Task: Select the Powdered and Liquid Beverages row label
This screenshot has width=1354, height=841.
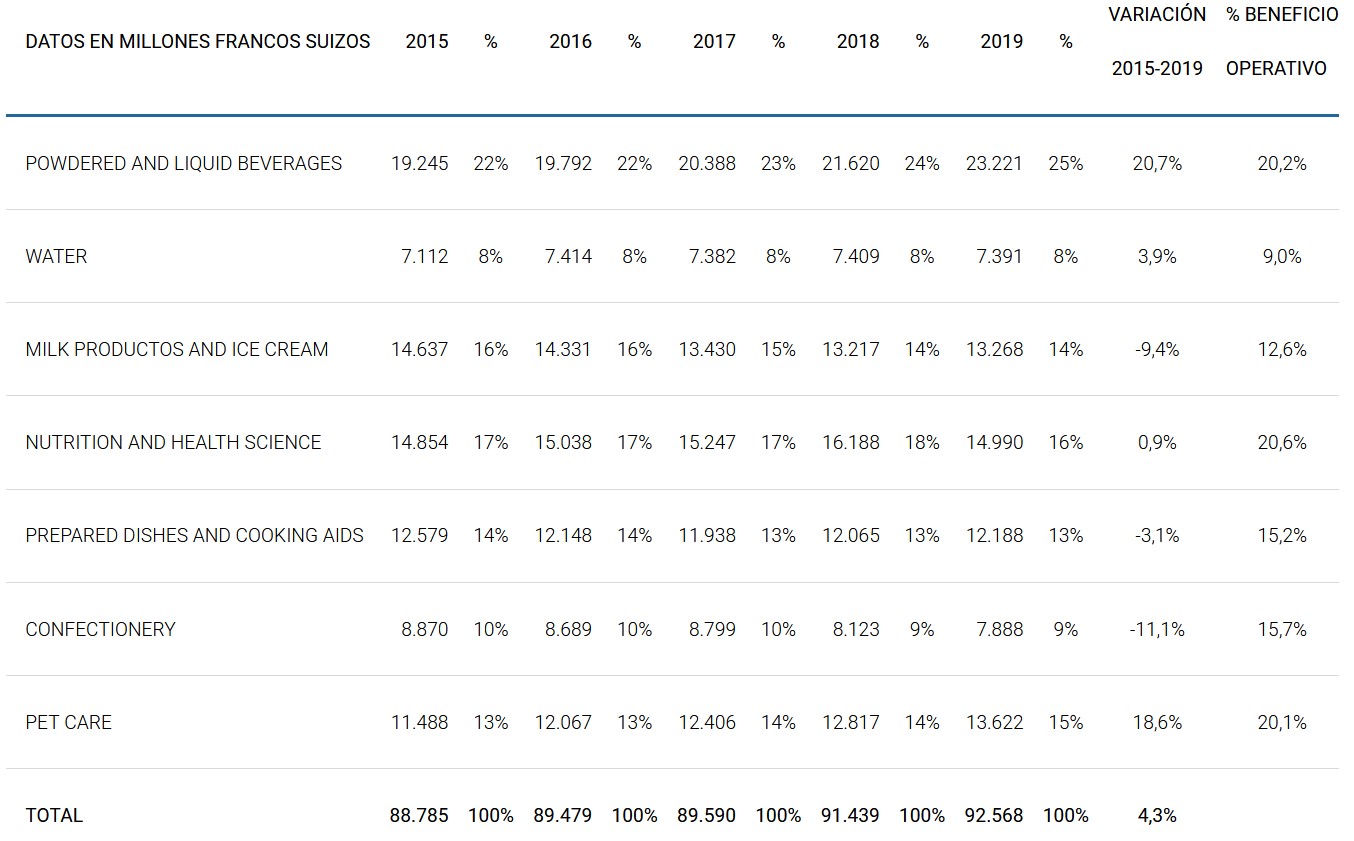Action: click(184, 164)
